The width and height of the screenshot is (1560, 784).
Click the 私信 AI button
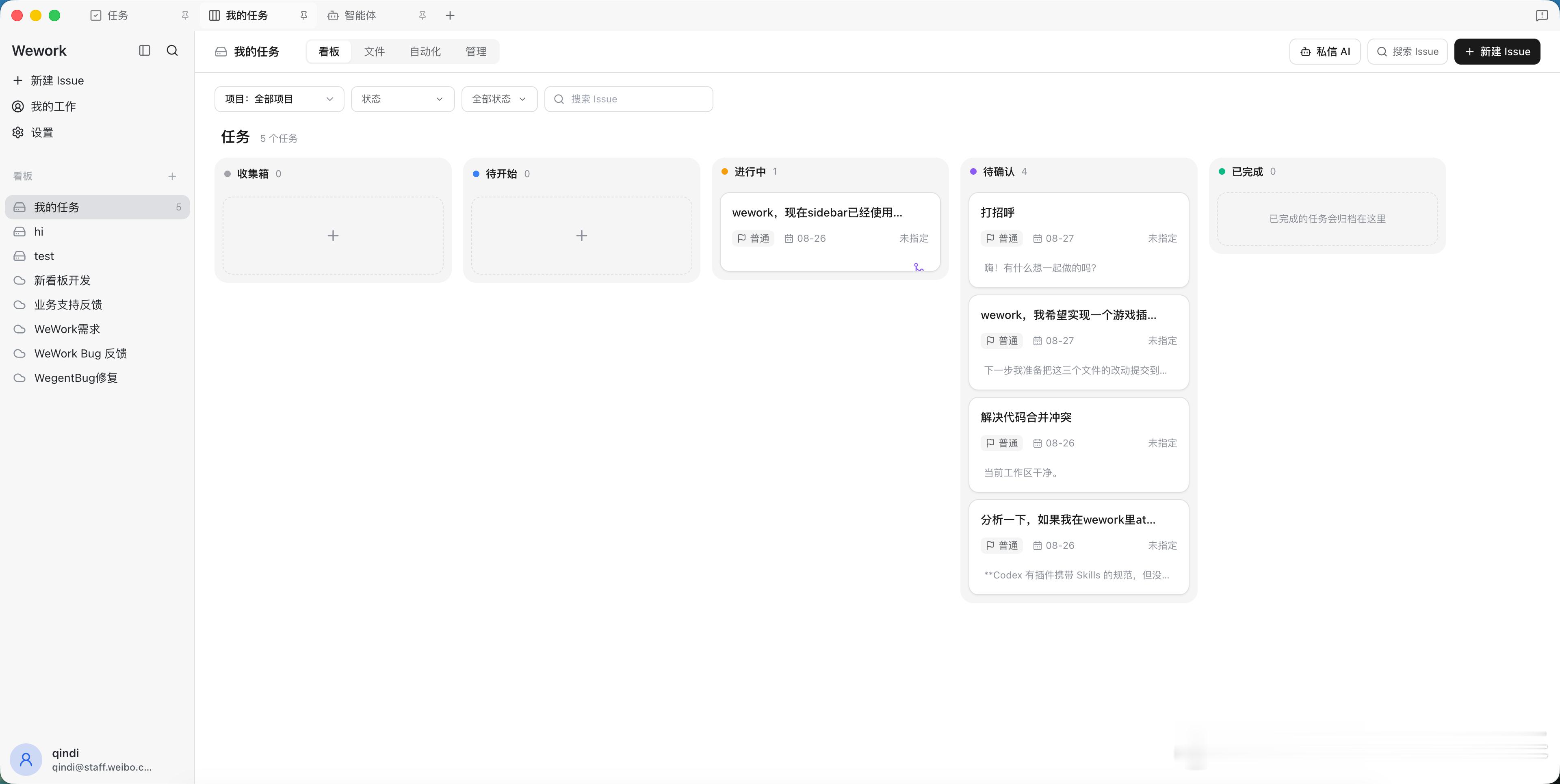1325,52
